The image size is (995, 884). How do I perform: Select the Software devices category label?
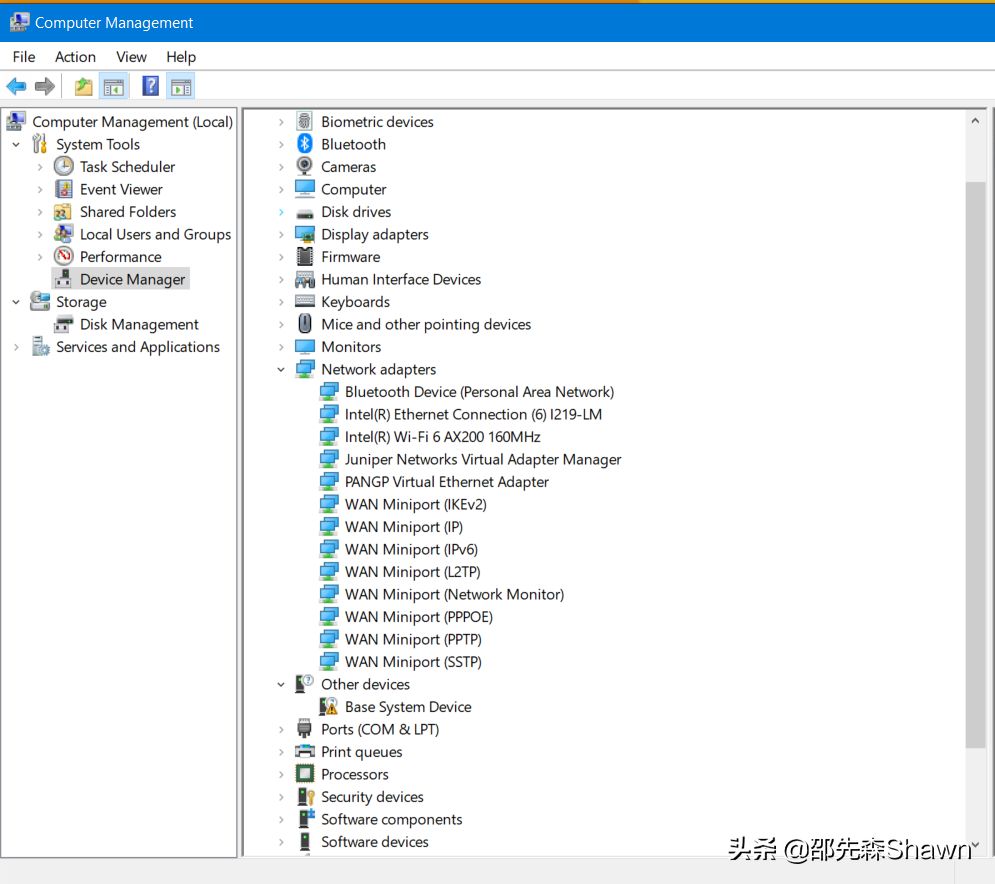[374, 841]
